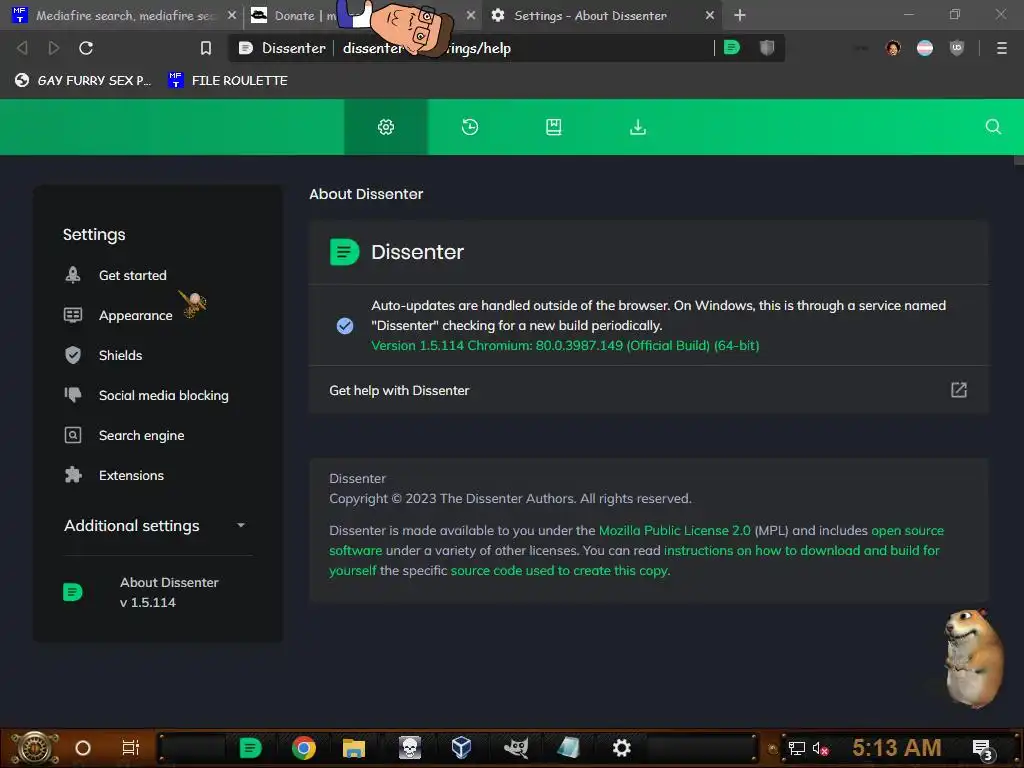Click the address bar URL field

522,48
